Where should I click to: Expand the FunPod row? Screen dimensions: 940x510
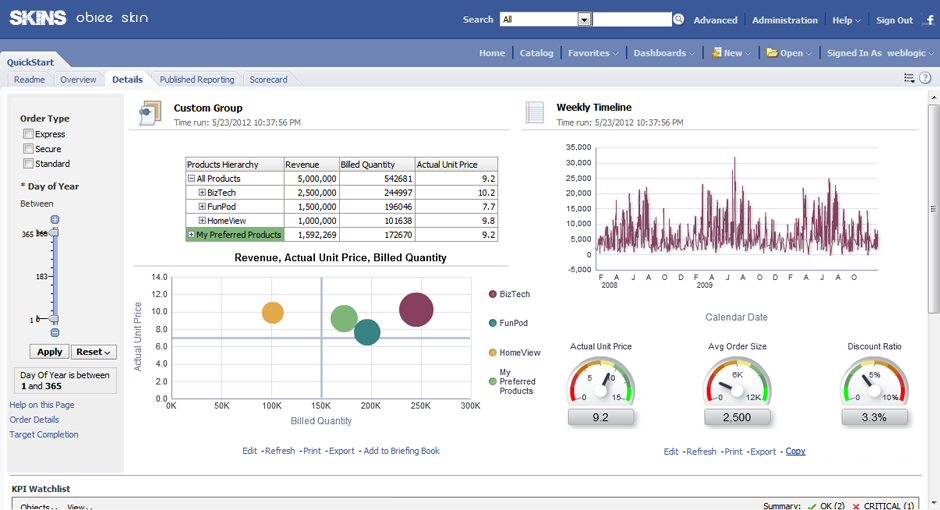point(202,206)
